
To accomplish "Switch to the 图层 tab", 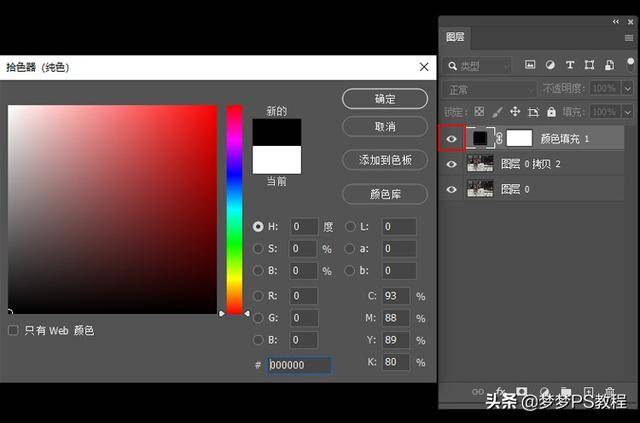I will point(455,38).
